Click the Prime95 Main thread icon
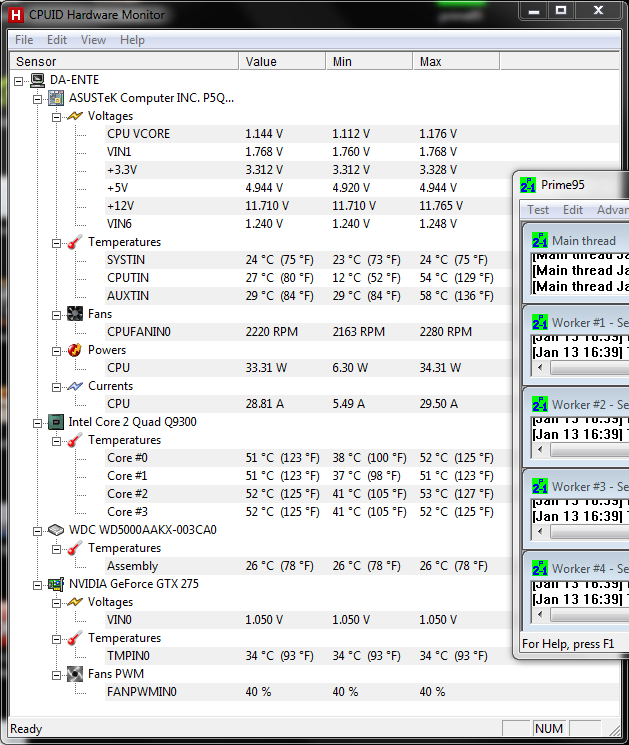629x745 pixels. [540, 240]
